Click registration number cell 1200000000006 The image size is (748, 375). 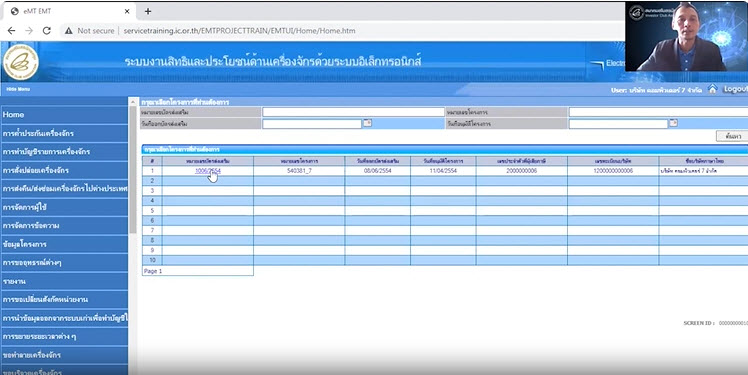(x=613, y=171)
